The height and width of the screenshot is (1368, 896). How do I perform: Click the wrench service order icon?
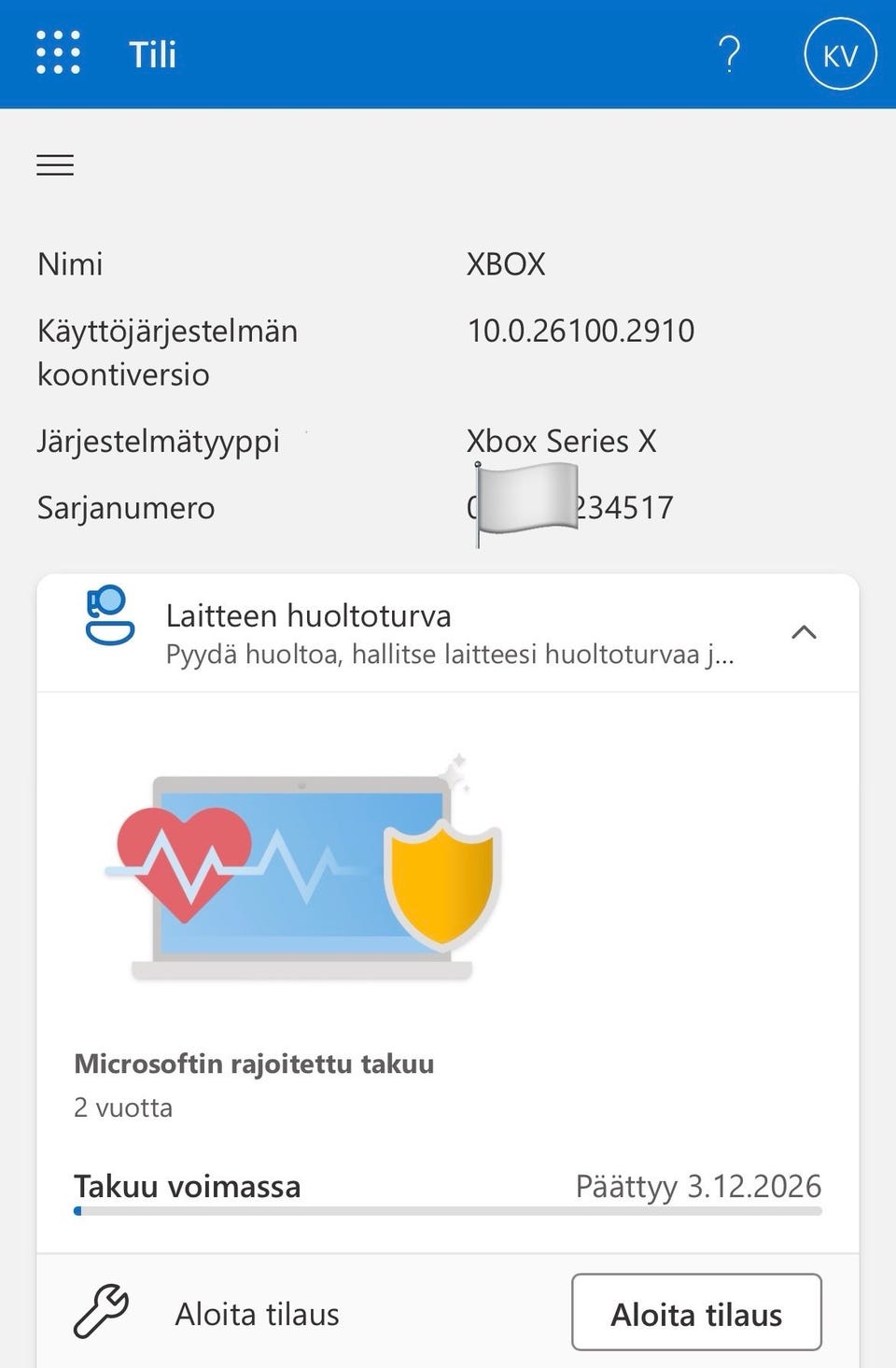coord(101,1312)
